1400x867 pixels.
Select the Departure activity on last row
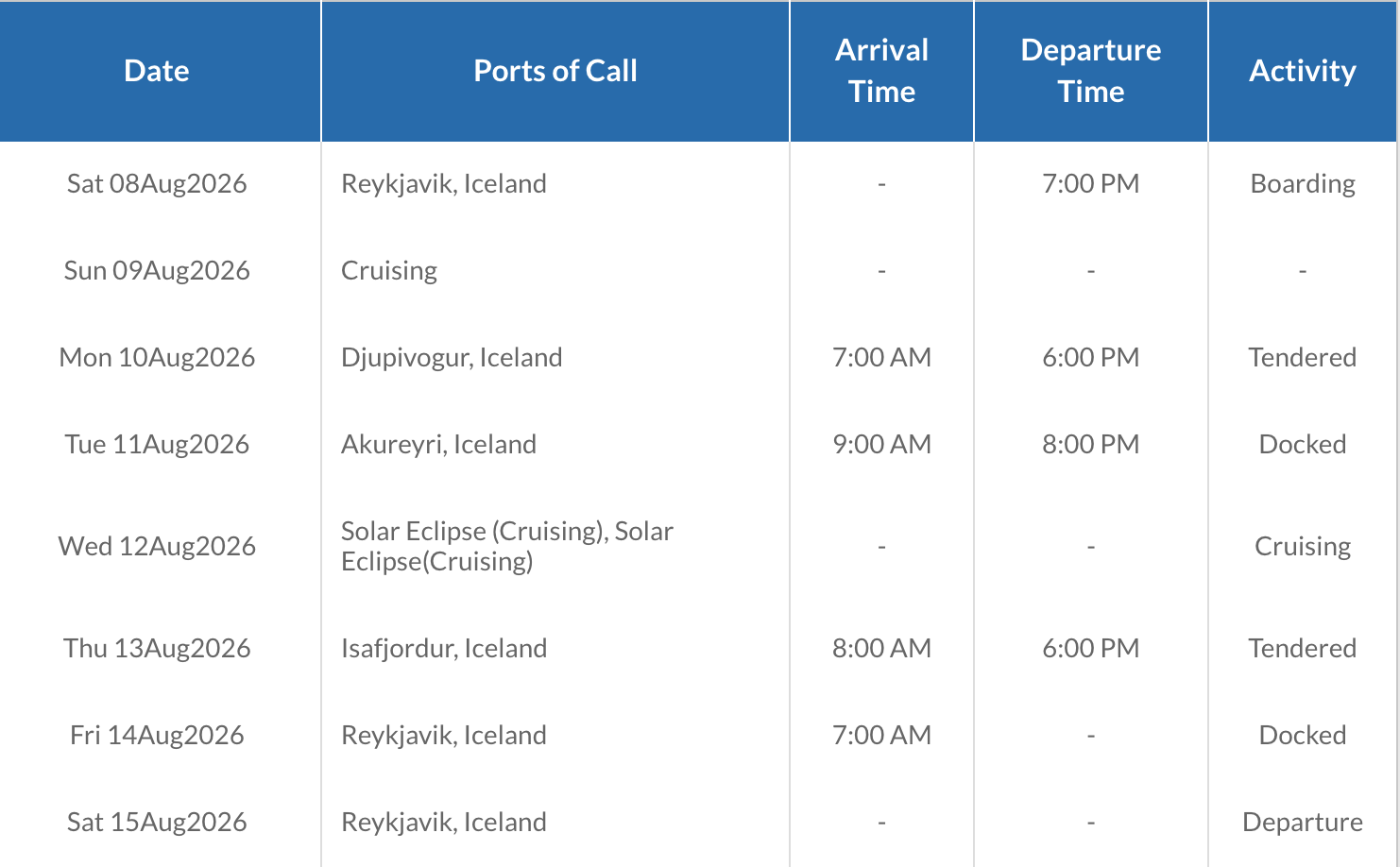coord(1302,822)
